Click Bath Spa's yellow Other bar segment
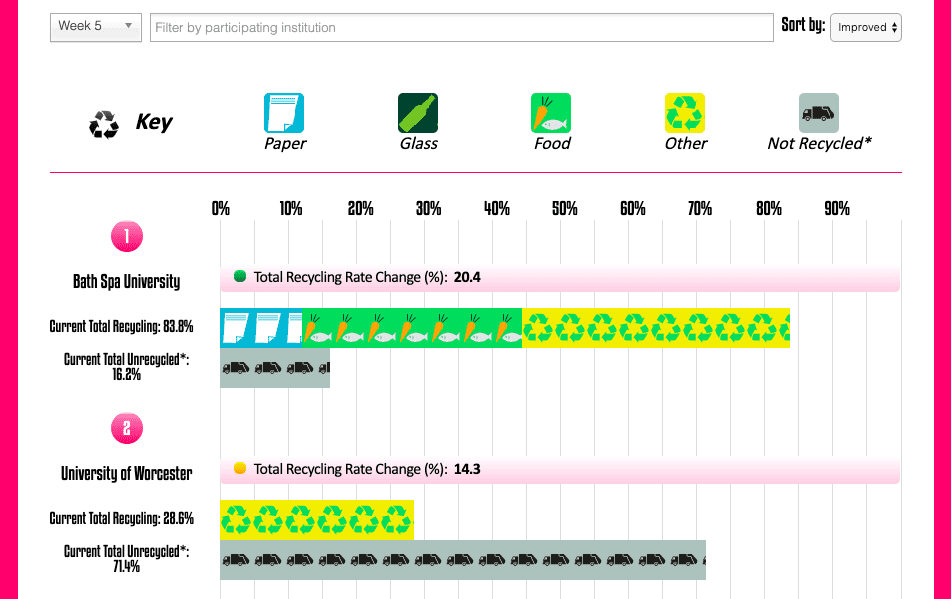 pyautogui.click(x=656, y=328)
